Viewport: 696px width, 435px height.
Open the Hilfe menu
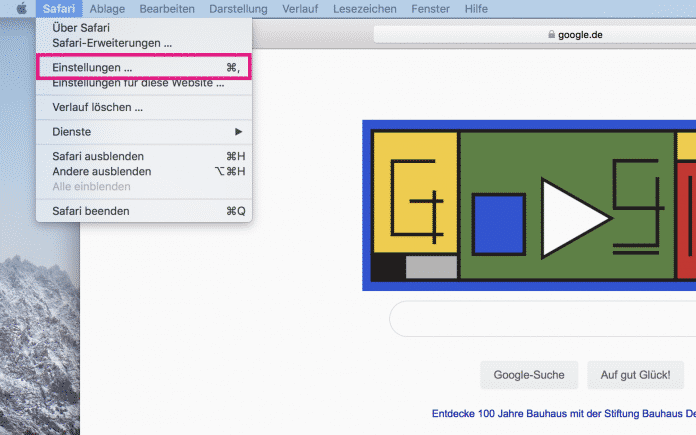click(477, 9)
